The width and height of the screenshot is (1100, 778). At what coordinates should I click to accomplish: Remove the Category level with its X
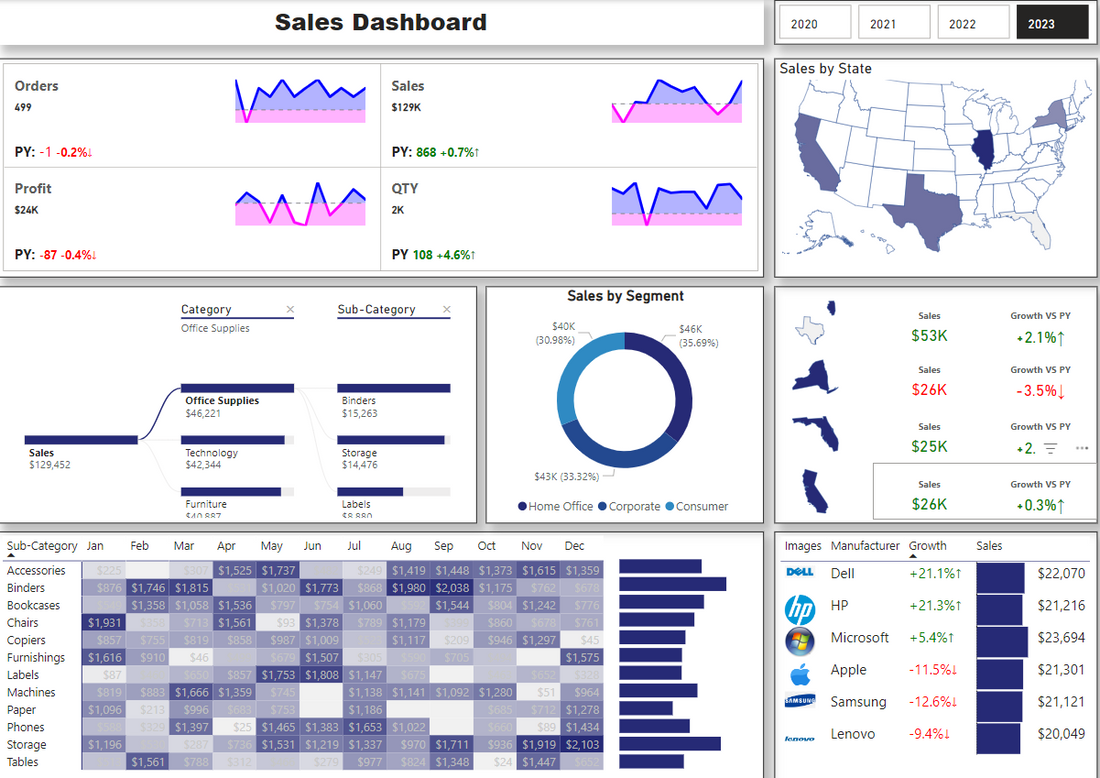[x=290, y=309]
